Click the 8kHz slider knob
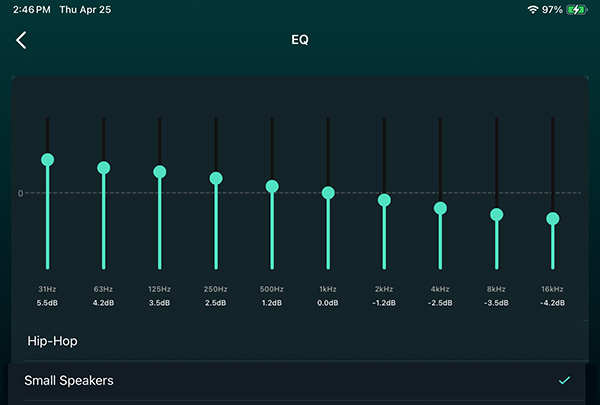Screen dimensions: 600x405 (496, 214)
